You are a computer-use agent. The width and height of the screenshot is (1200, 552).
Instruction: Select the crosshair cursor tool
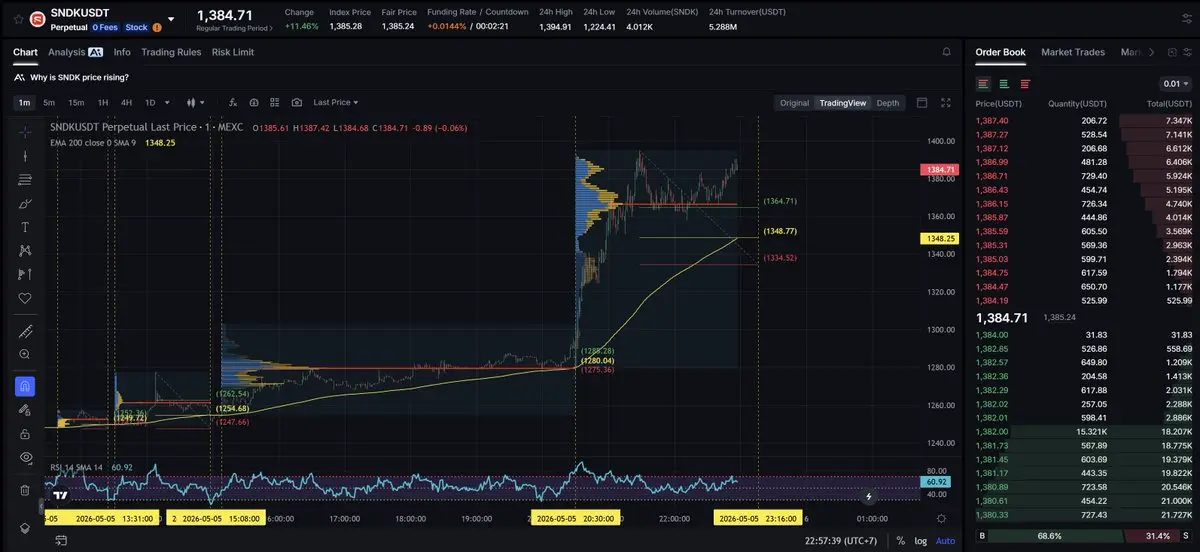point(25,132)
